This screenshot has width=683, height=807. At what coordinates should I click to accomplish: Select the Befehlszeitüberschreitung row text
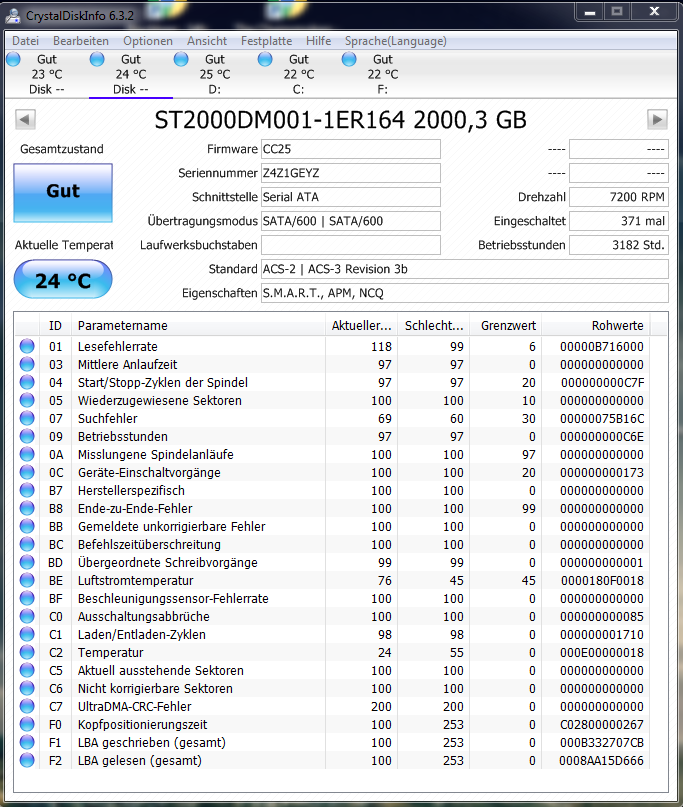point(149,545)
